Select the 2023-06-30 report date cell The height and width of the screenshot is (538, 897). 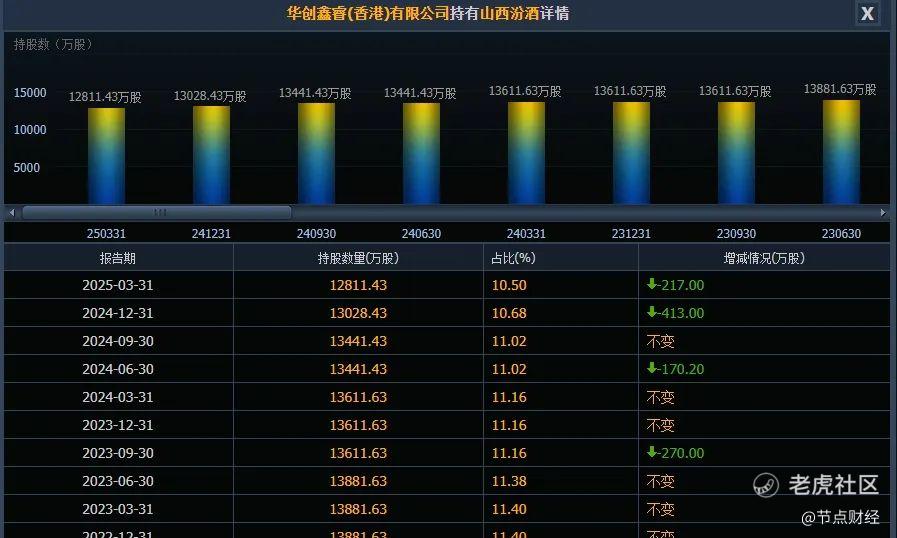click(x=118, y=481)
